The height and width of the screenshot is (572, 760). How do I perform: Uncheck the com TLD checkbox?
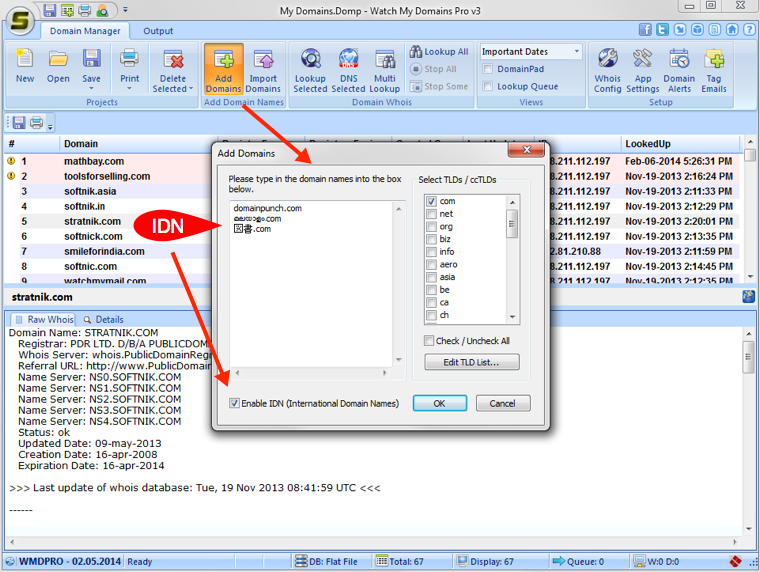click(431, 201)
